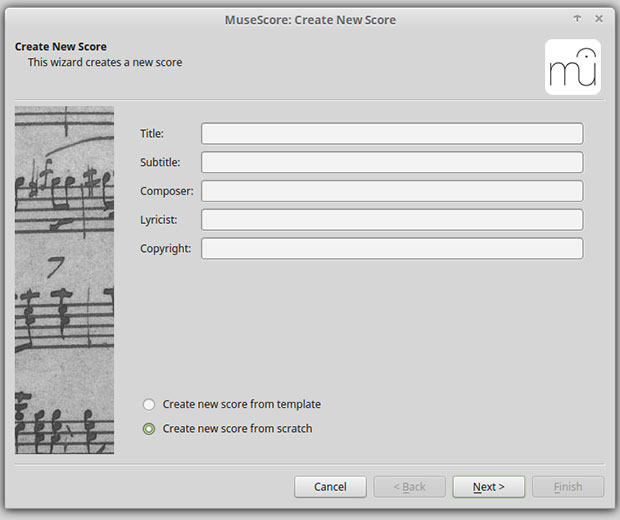Viewport: 620px width, 520px height.
Task: Close the Create New Score dialog
Action: 599,19
